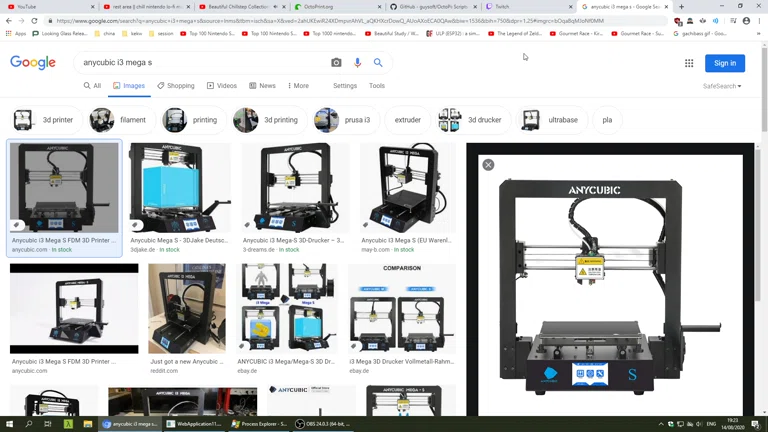768x432 pixels.
Task: Show hidden system tray icons chevron
Action: (x=661, y=424)
